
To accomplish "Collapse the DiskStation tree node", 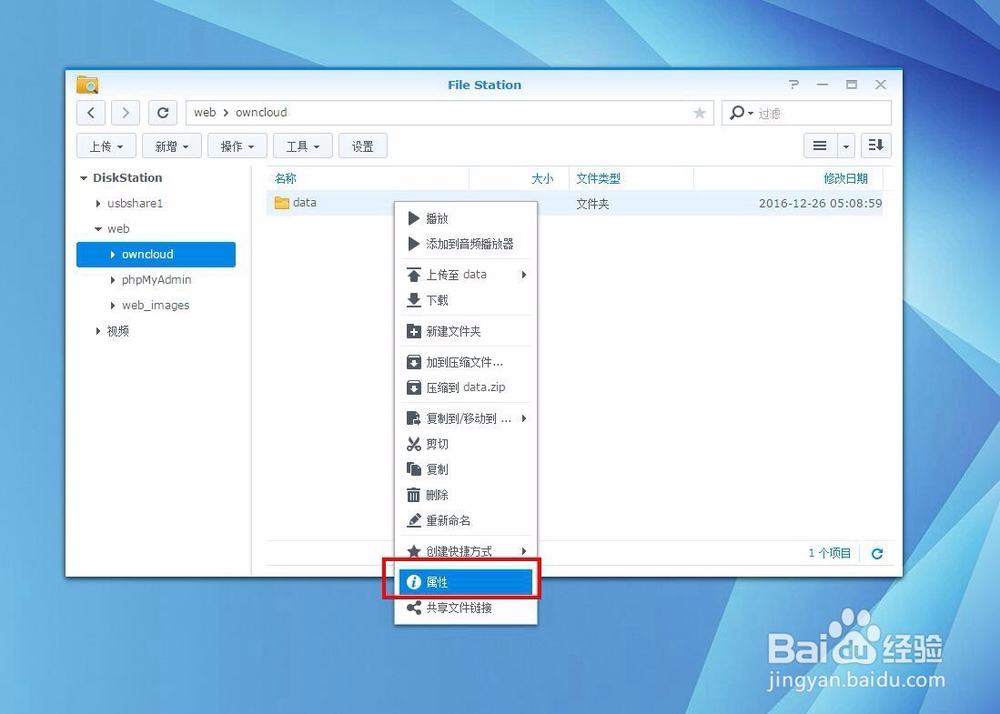I will (x=84, y=178).
